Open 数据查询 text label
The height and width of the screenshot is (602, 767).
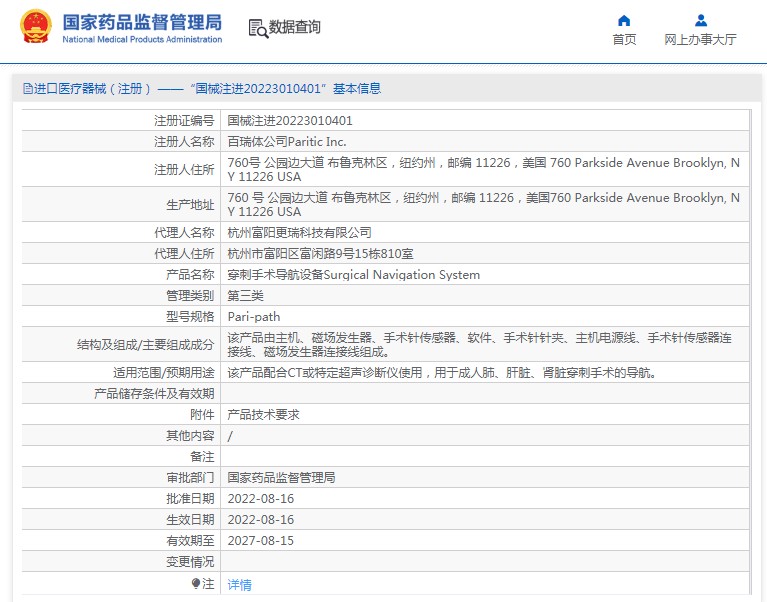coord(294,27)
